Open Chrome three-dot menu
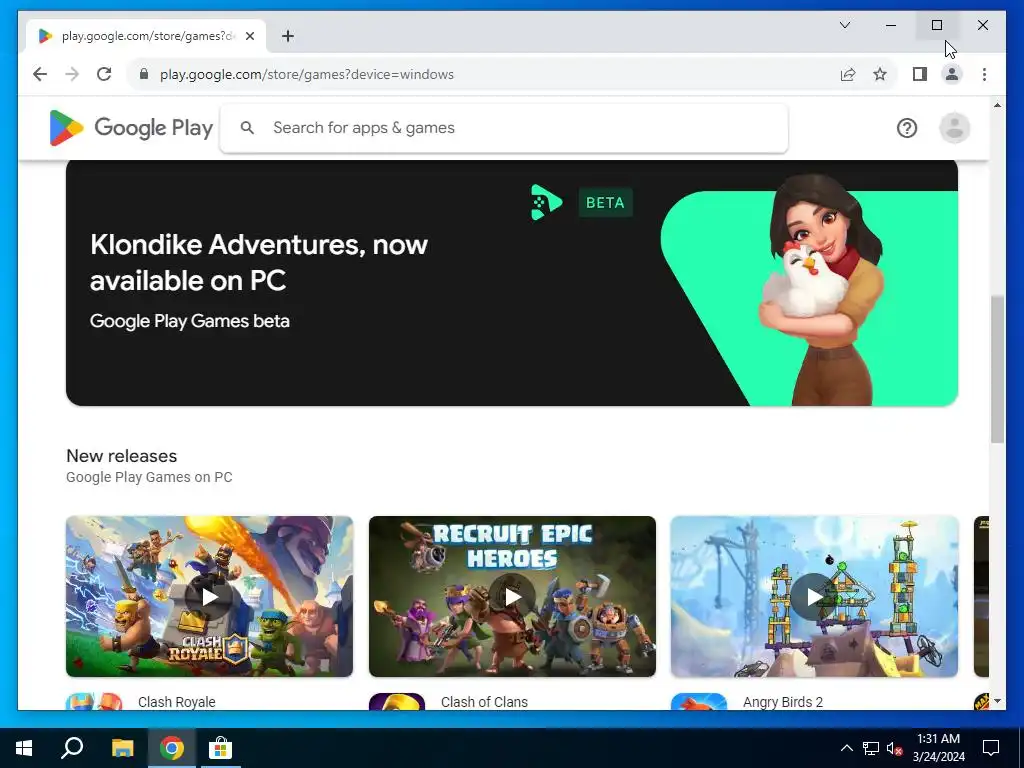 point(984,74)
